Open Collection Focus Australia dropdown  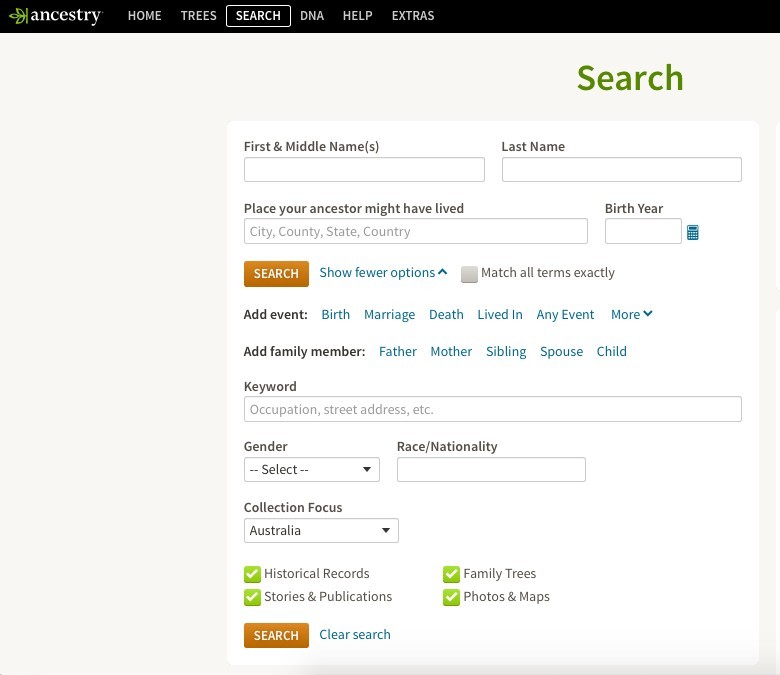coord(321,531)
